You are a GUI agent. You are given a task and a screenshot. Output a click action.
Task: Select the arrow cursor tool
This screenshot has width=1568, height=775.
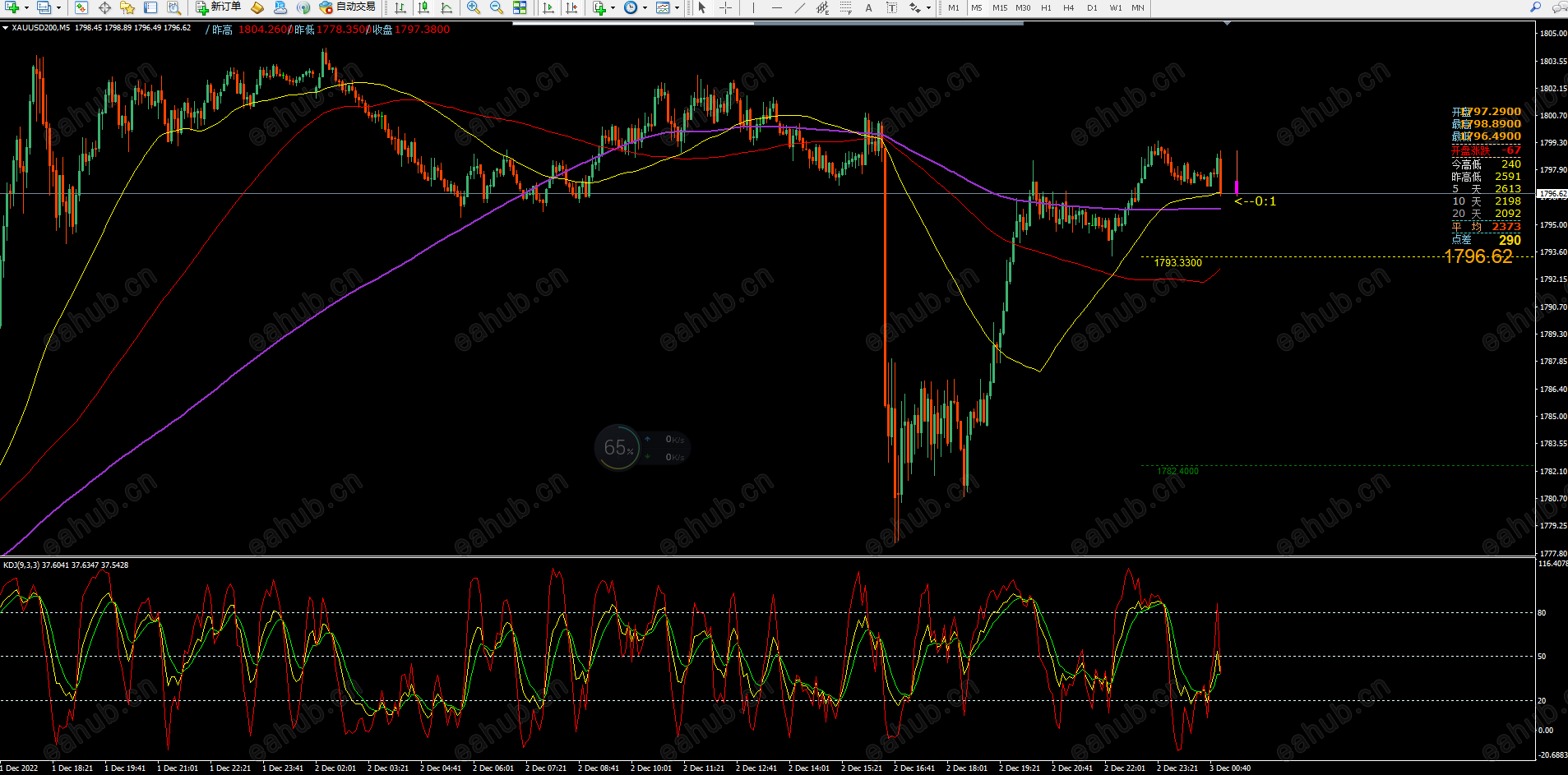(x=702, y=7)
